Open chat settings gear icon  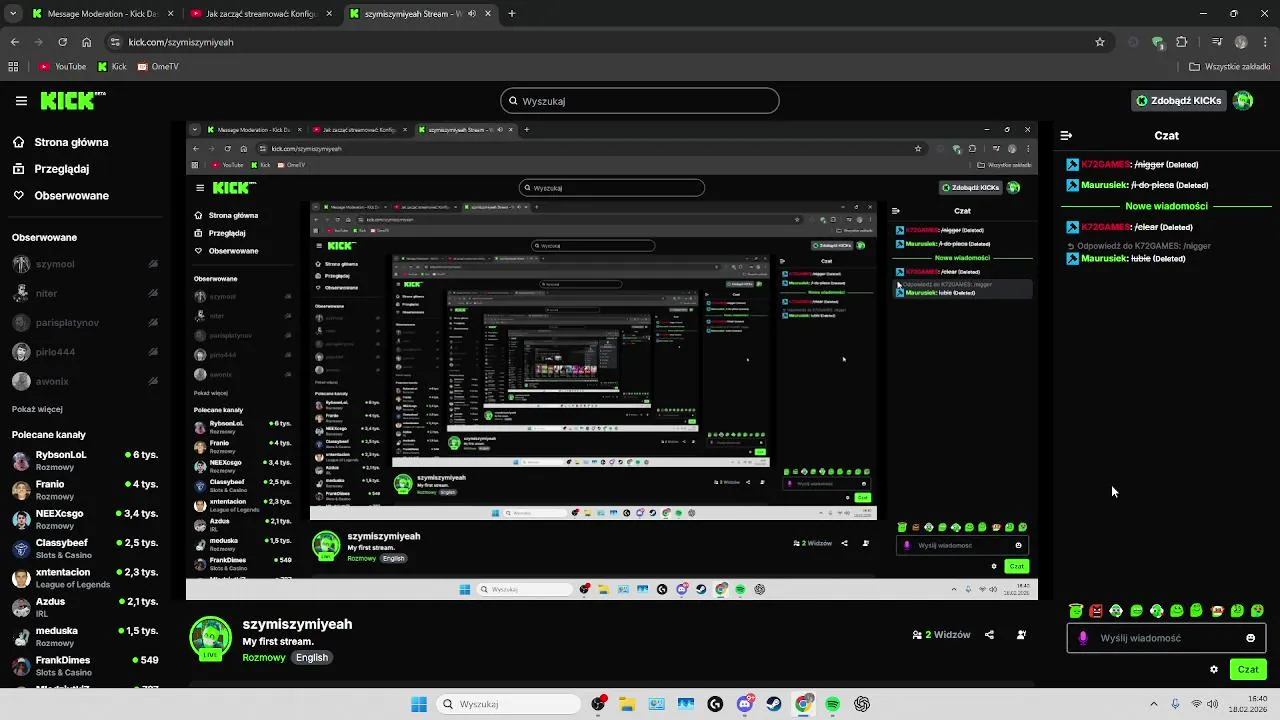1214,670
